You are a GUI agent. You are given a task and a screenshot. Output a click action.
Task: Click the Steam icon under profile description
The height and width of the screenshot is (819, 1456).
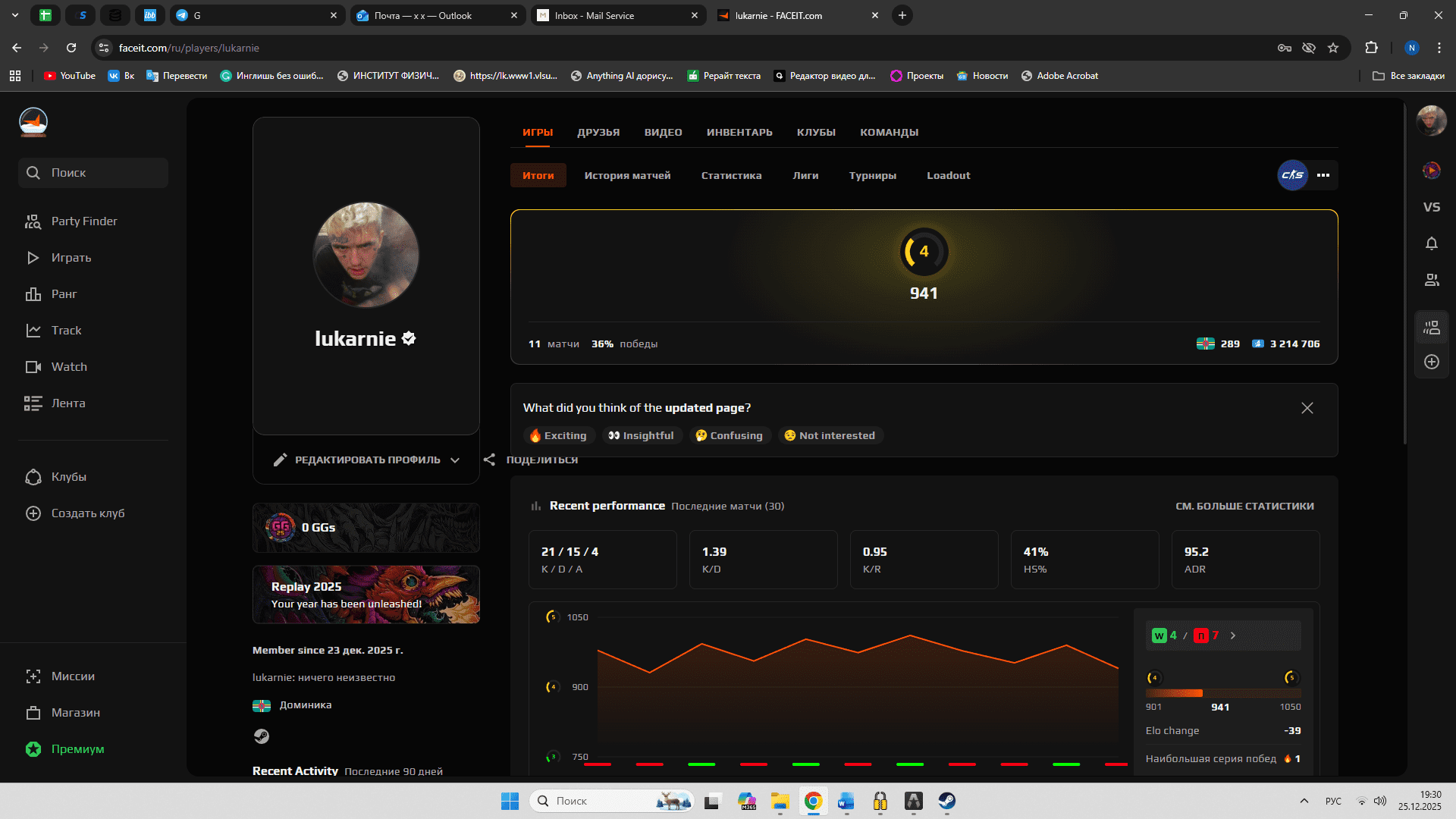tap(262, 736)
